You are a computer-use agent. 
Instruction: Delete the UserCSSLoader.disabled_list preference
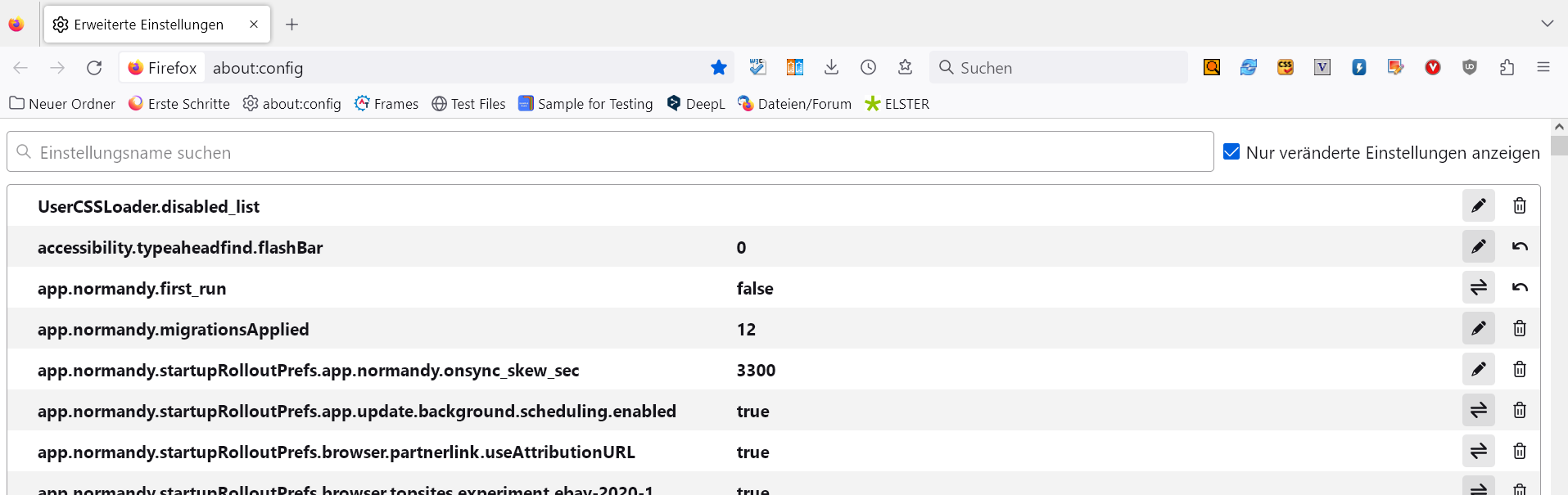1520,206
